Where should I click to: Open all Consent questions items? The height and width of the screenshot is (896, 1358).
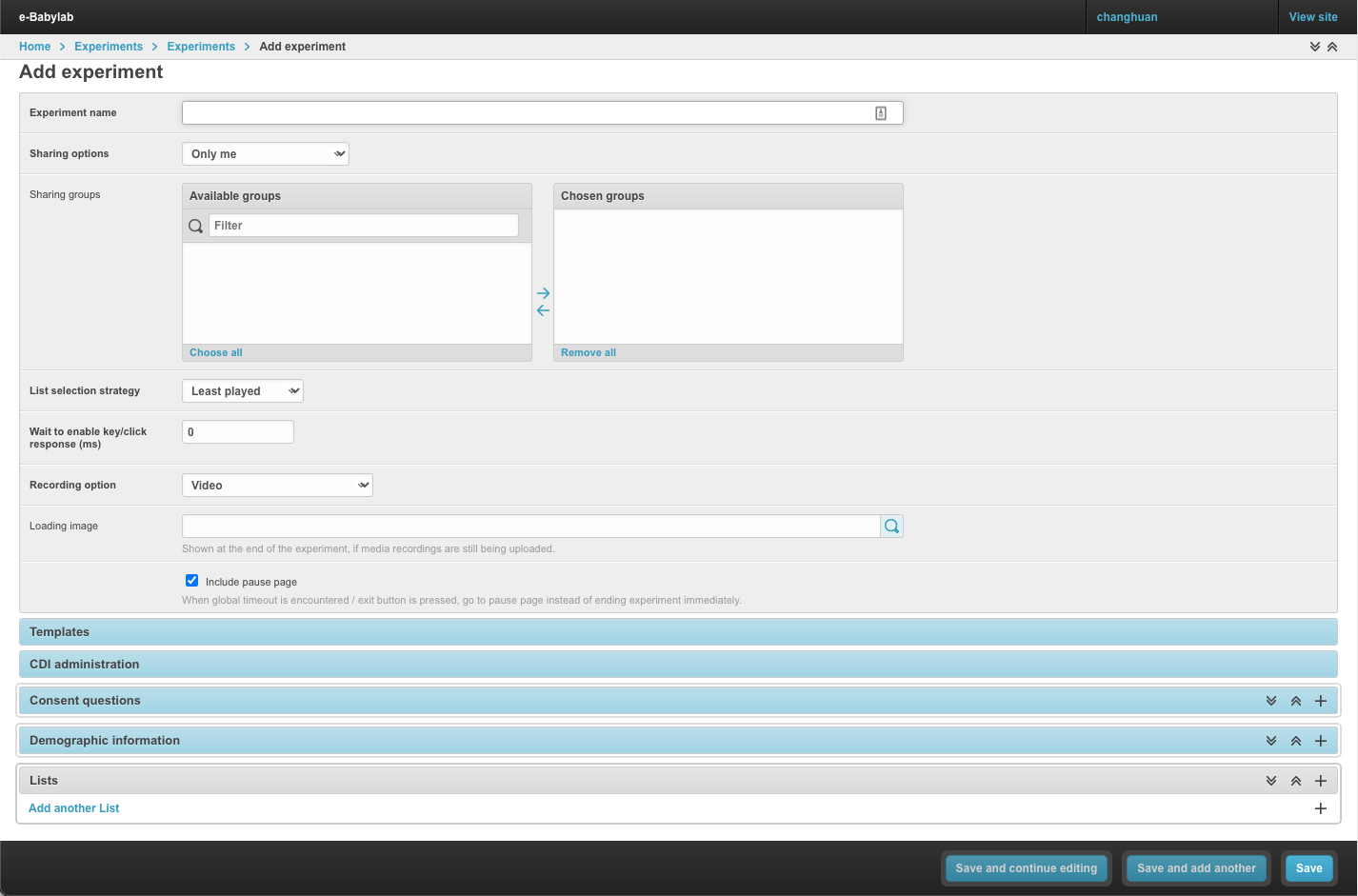1271,701
